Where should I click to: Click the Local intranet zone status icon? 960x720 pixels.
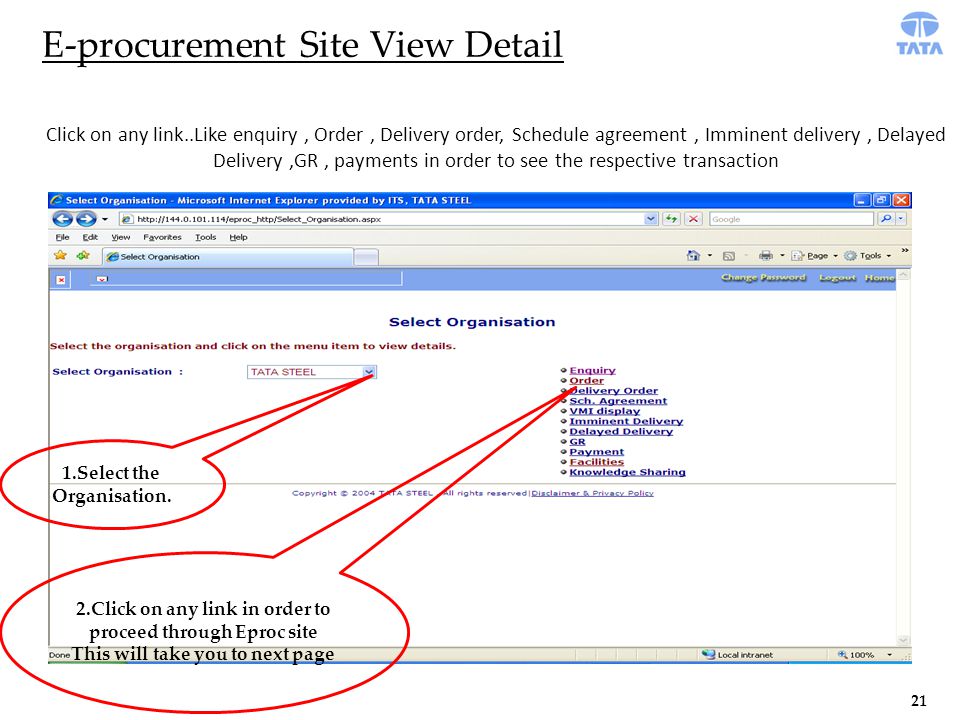[x=708, y=654]
